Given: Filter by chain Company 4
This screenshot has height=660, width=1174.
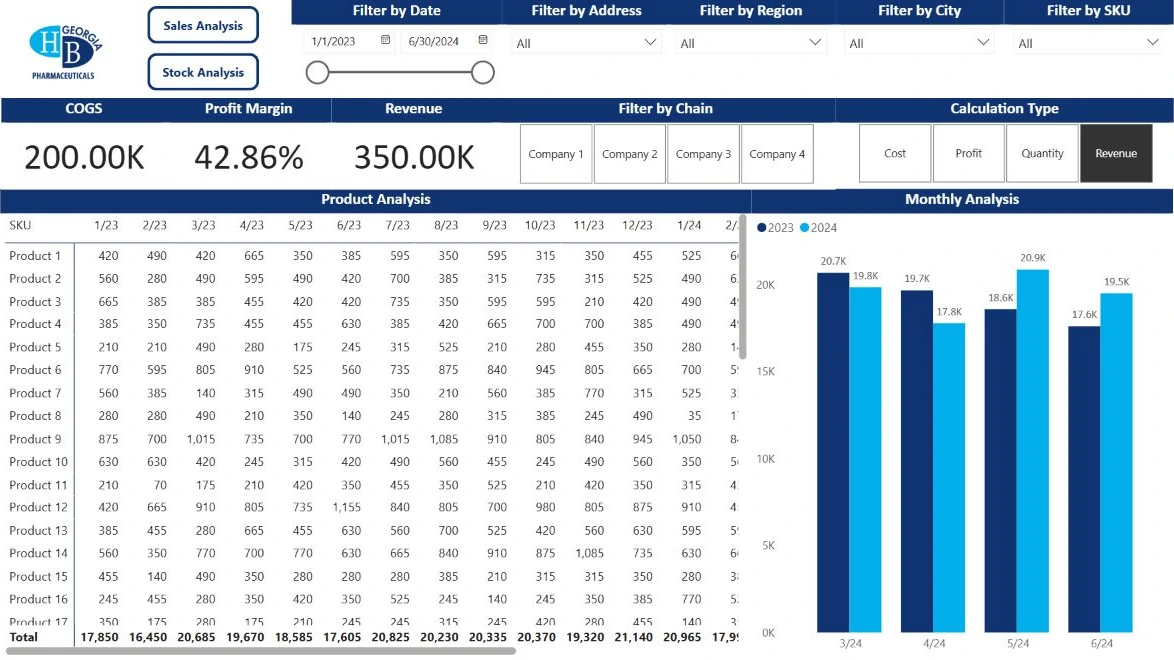Looking at the screenshot, I should coord(777,154).
